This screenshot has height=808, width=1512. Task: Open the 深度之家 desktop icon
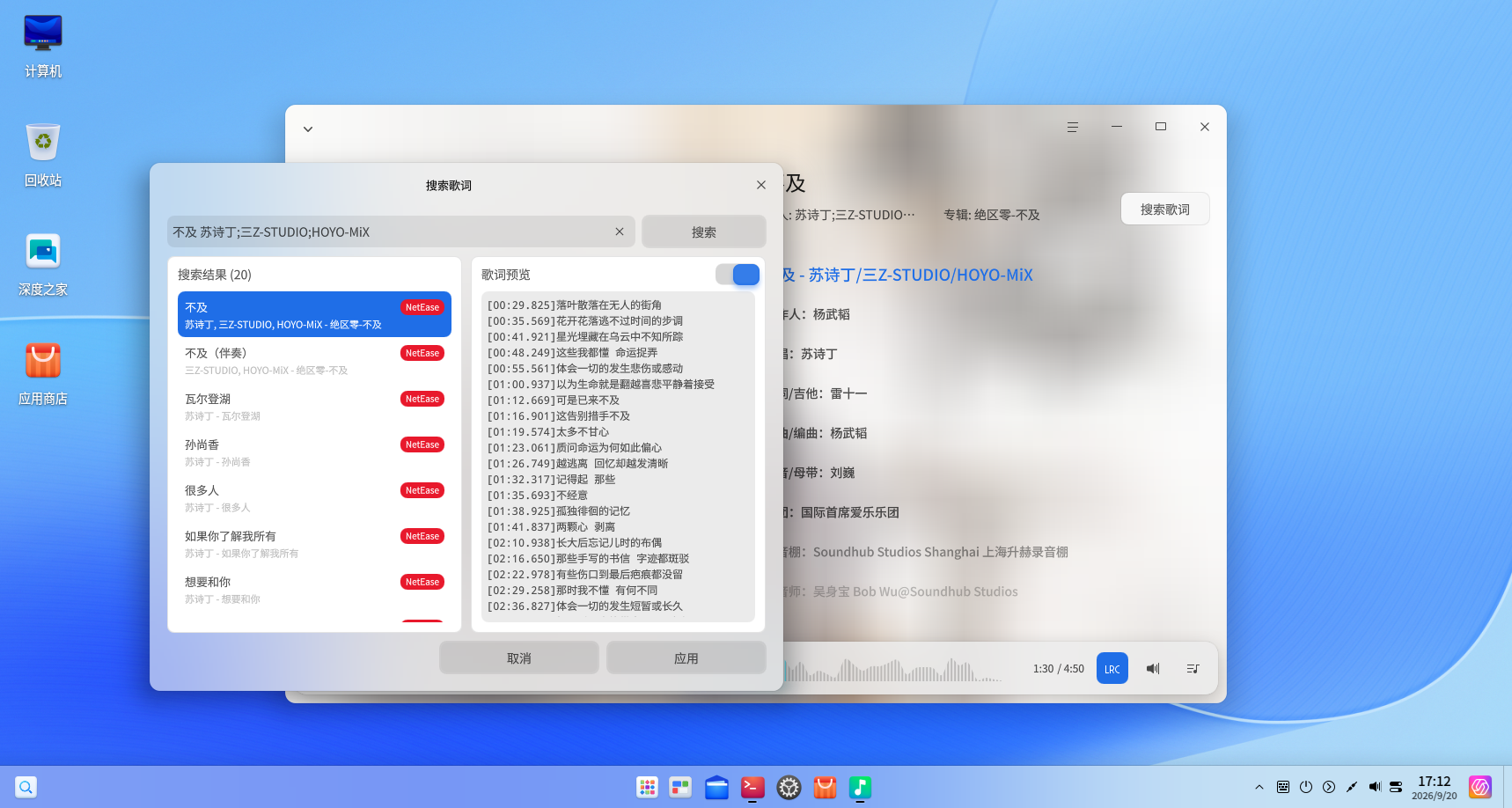(x=43, y=264)
